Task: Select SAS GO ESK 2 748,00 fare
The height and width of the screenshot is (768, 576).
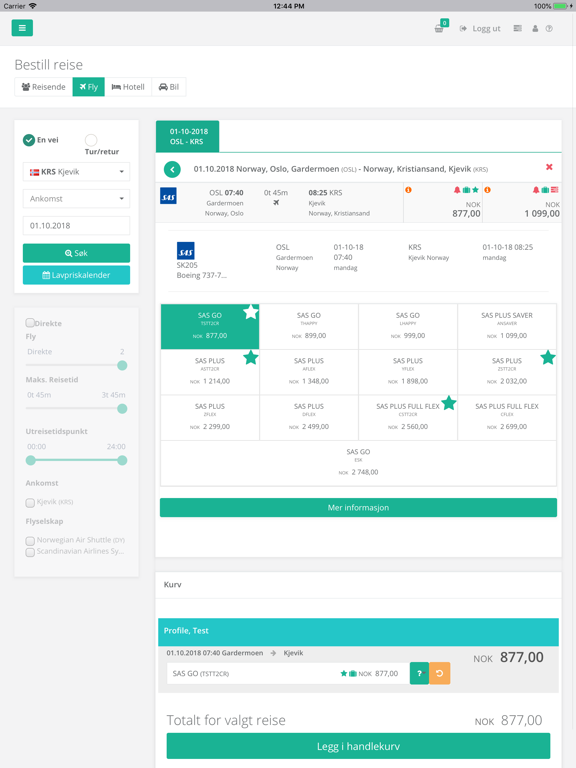Action: pos(359,463)
